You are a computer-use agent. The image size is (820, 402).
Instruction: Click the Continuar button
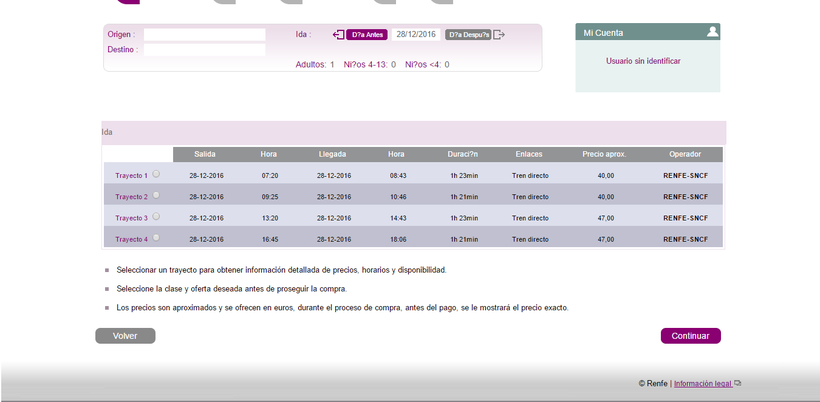click(x=690, y=336)
